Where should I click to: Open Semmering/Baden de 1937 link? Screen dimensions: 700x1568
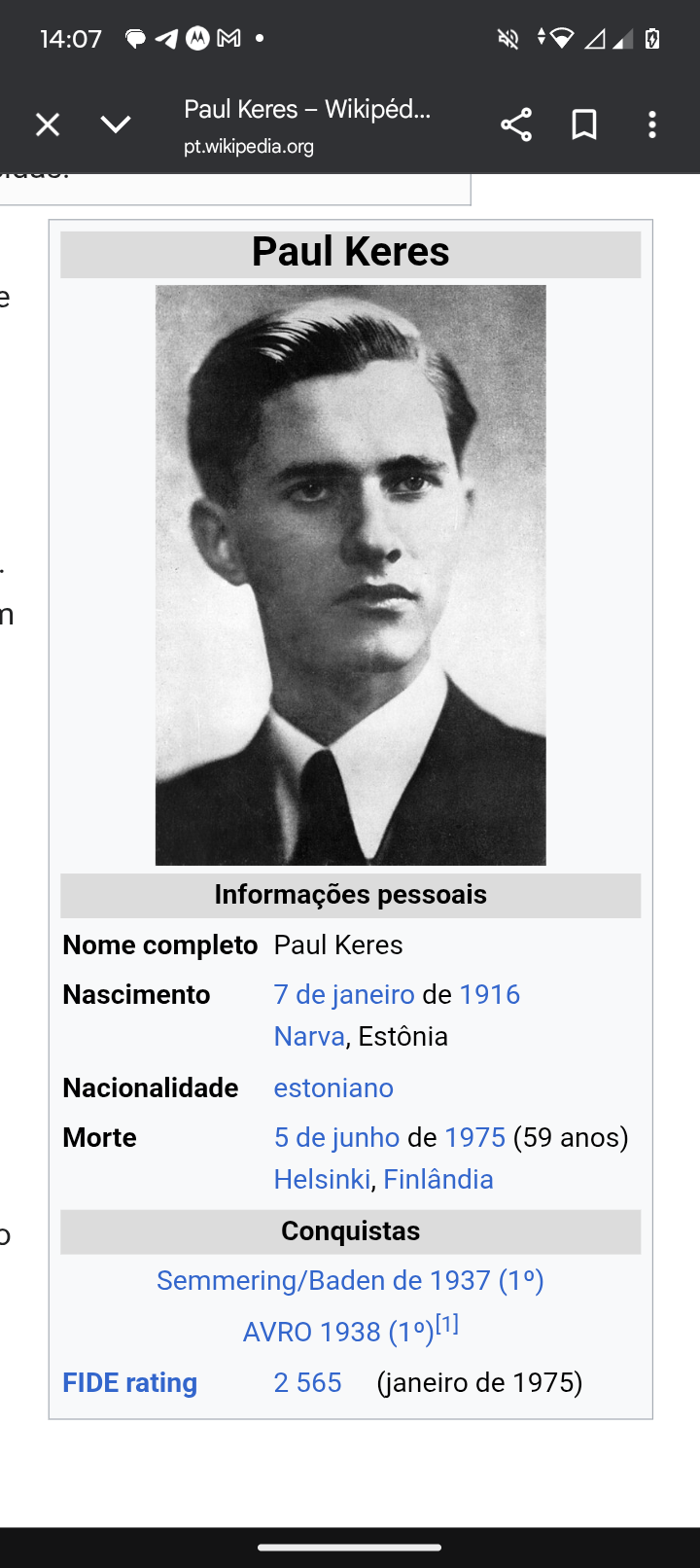pyautogui.click(x=350, y=1280)
